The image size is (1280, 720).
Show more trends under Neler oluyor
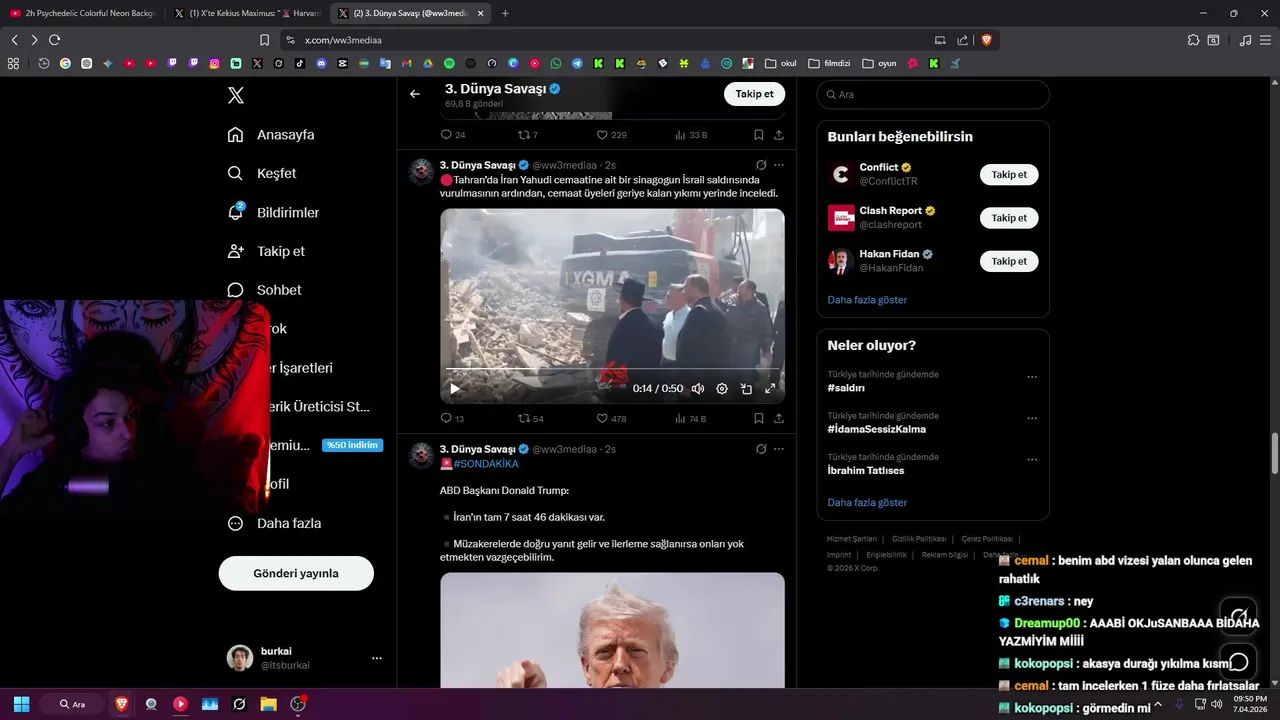click(867, 502)
